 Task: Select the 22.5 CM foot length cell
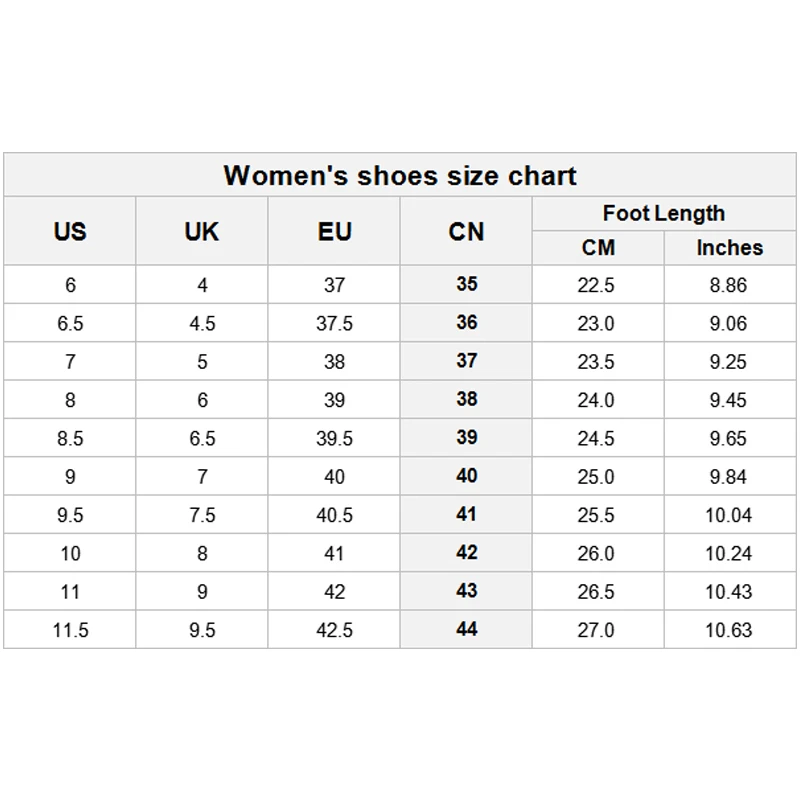click(x=596, y=286)
